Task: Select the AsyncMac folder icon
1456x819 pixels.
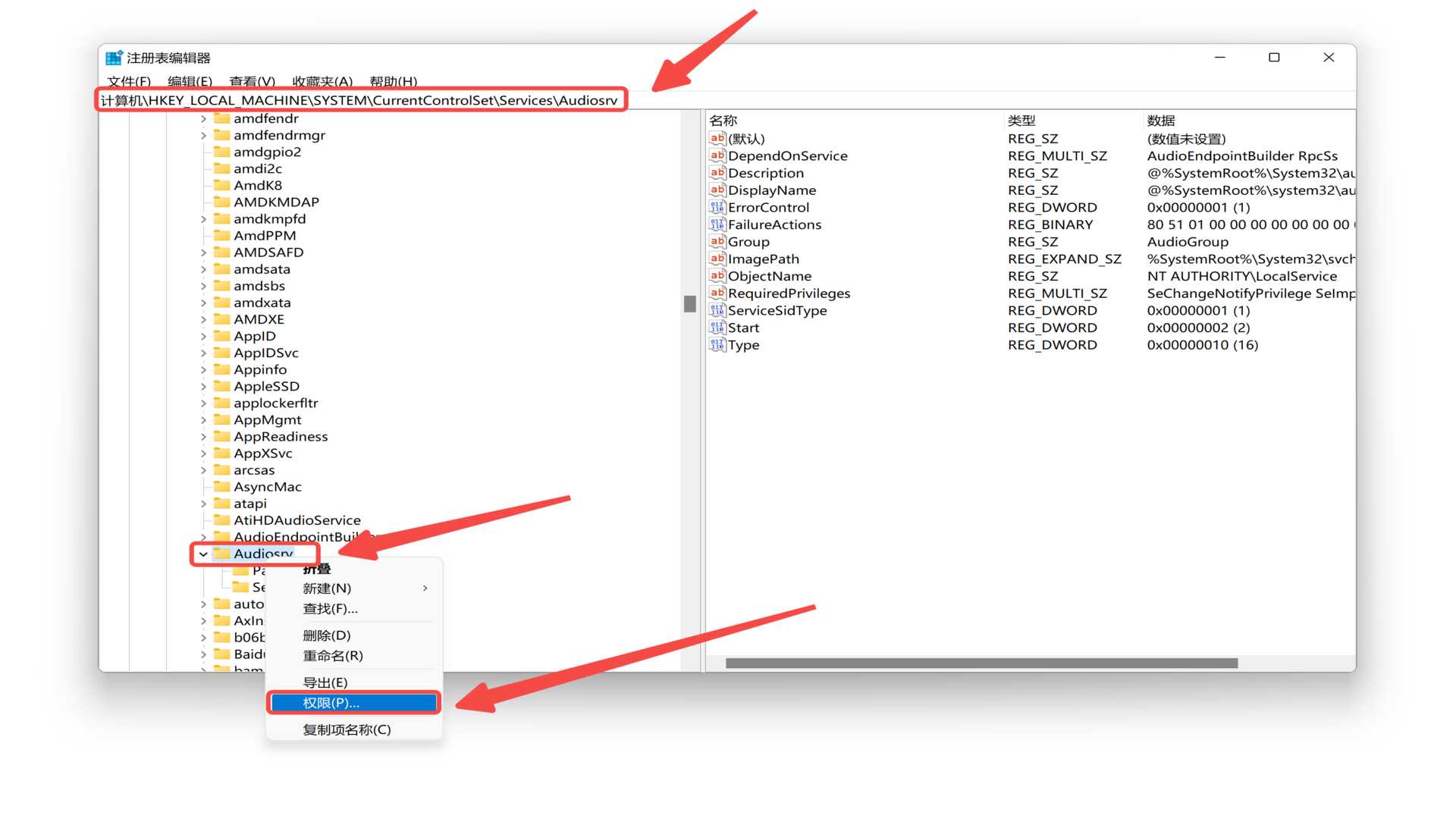Action: coord(221,487)
